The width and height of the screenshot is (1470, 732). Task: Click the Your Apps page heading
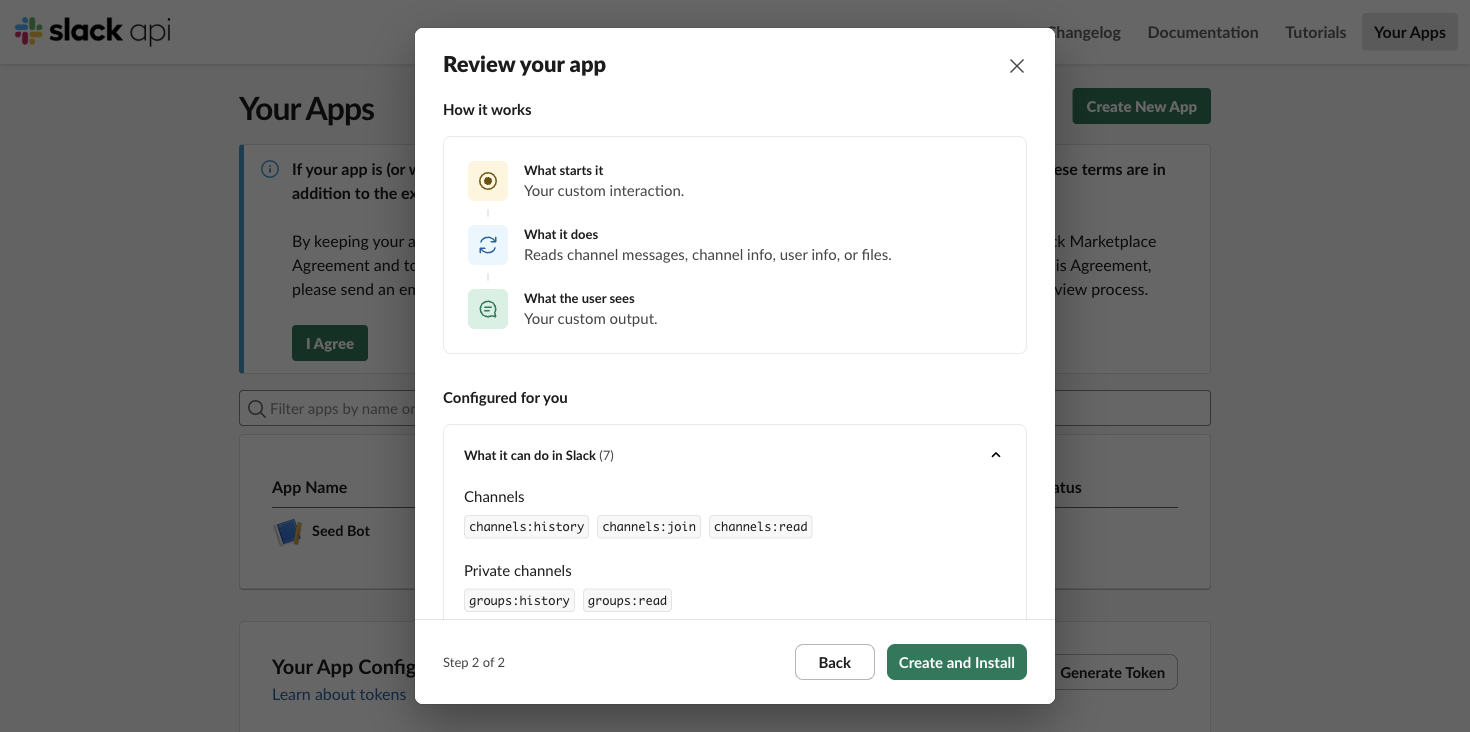307,109
